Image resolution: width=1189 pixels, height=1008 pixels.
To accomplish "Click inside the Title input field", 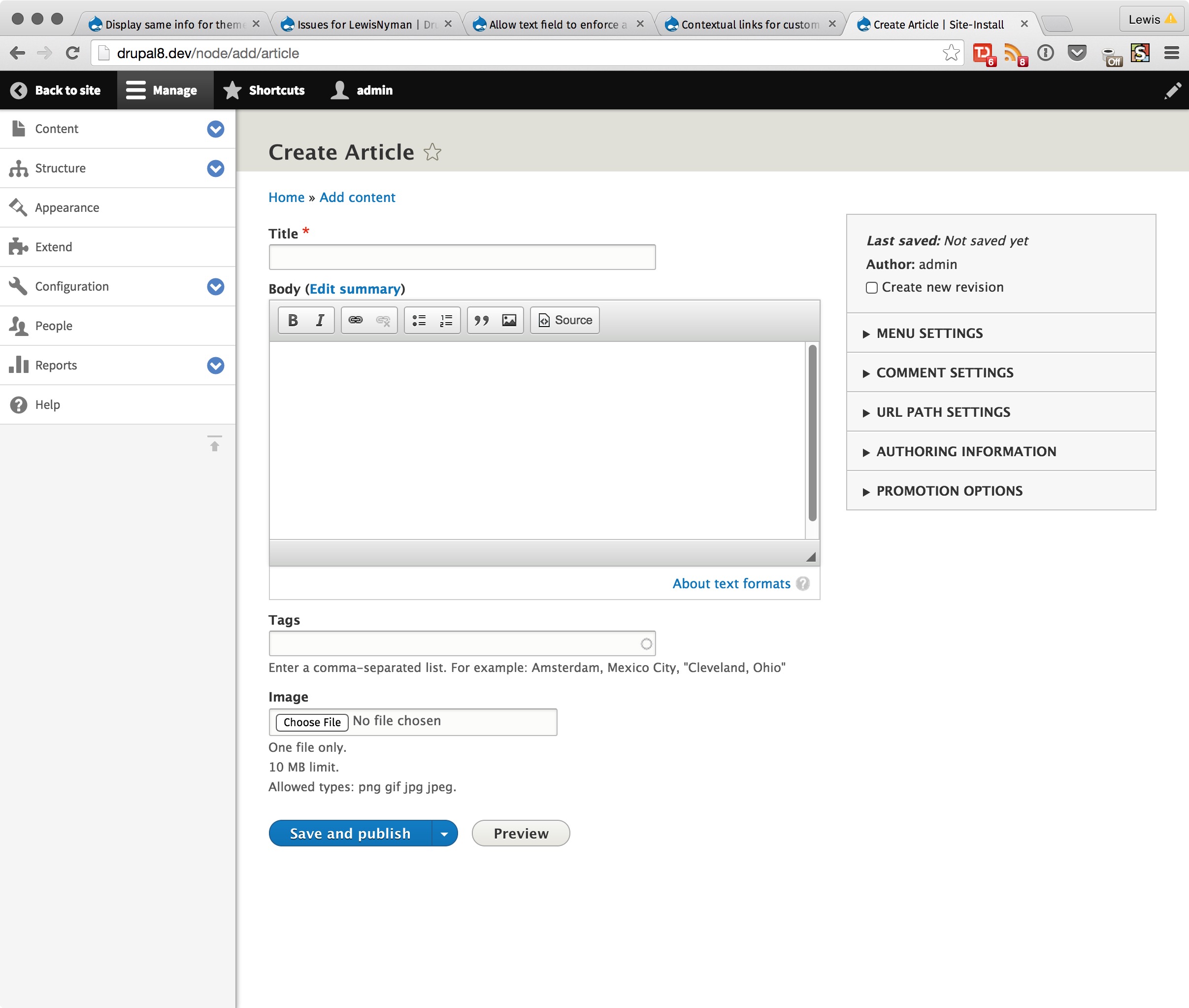I will pos(461,257).
